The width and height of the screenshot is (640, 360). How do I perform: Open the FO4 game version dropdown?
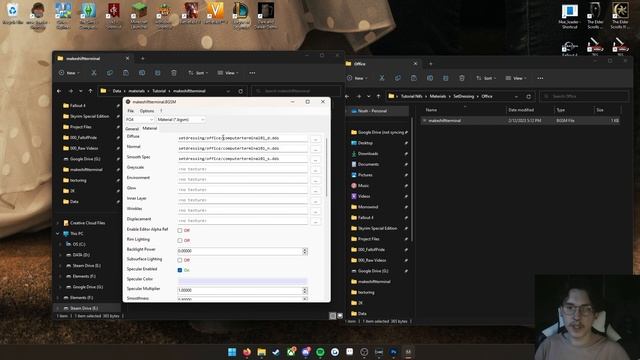click(140, 120)
